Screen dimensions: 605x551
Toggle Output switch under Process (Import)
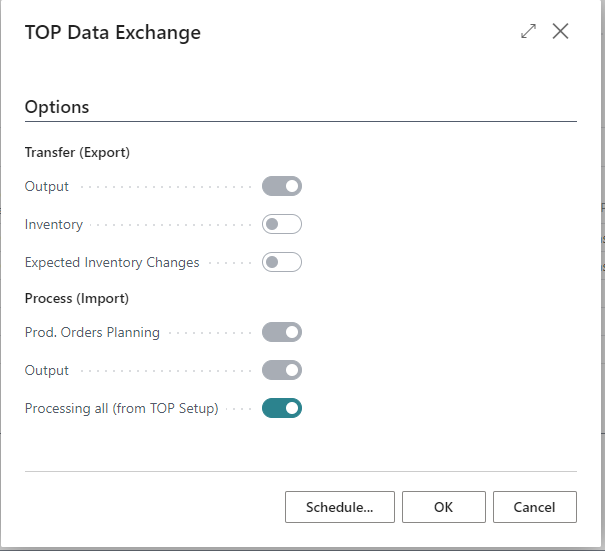coord(281,370)
